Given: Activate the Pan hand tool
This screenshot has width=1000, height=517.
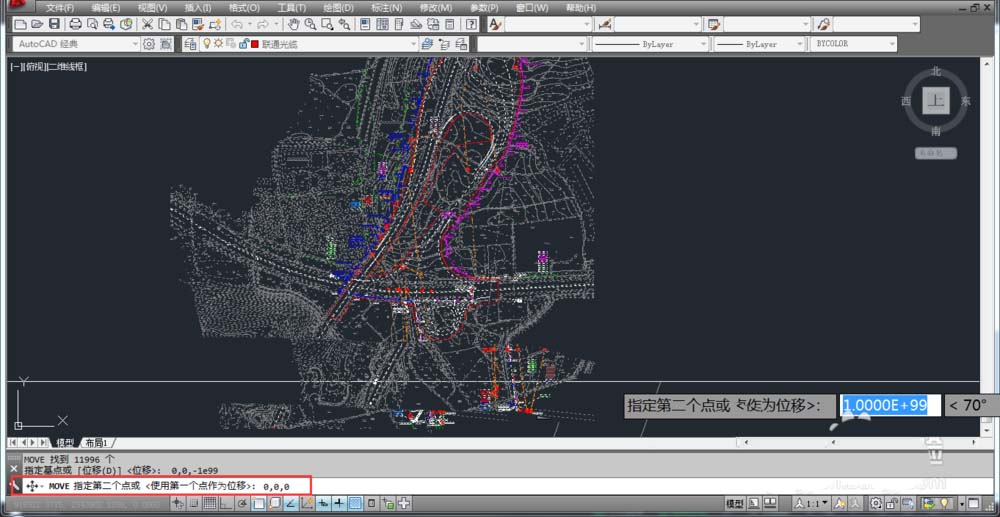Looking at the screenshot, I should pyautogui.click(x=294, y=24).
